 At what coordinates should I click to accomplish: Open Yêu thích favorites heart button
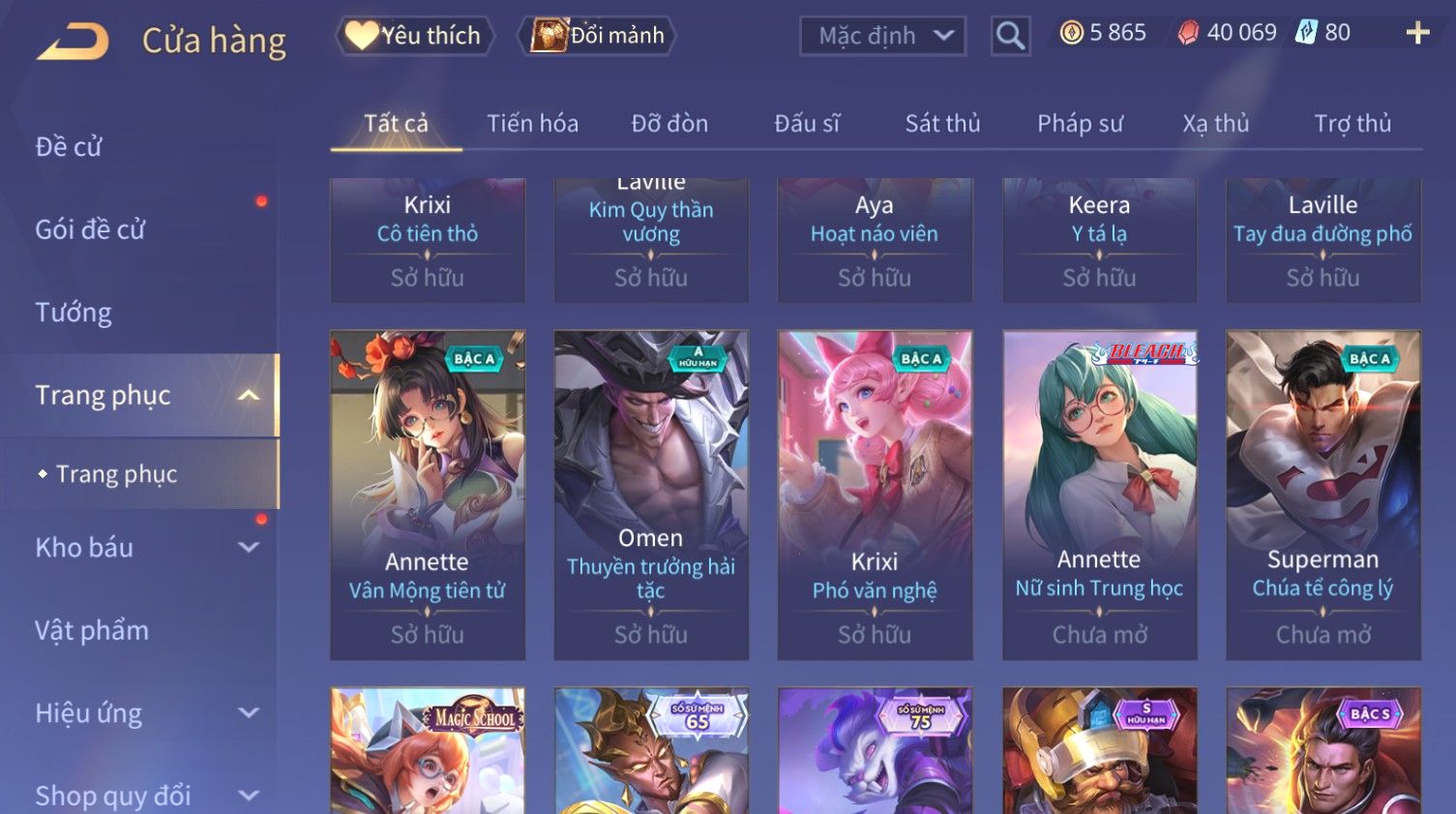(415, 36)
